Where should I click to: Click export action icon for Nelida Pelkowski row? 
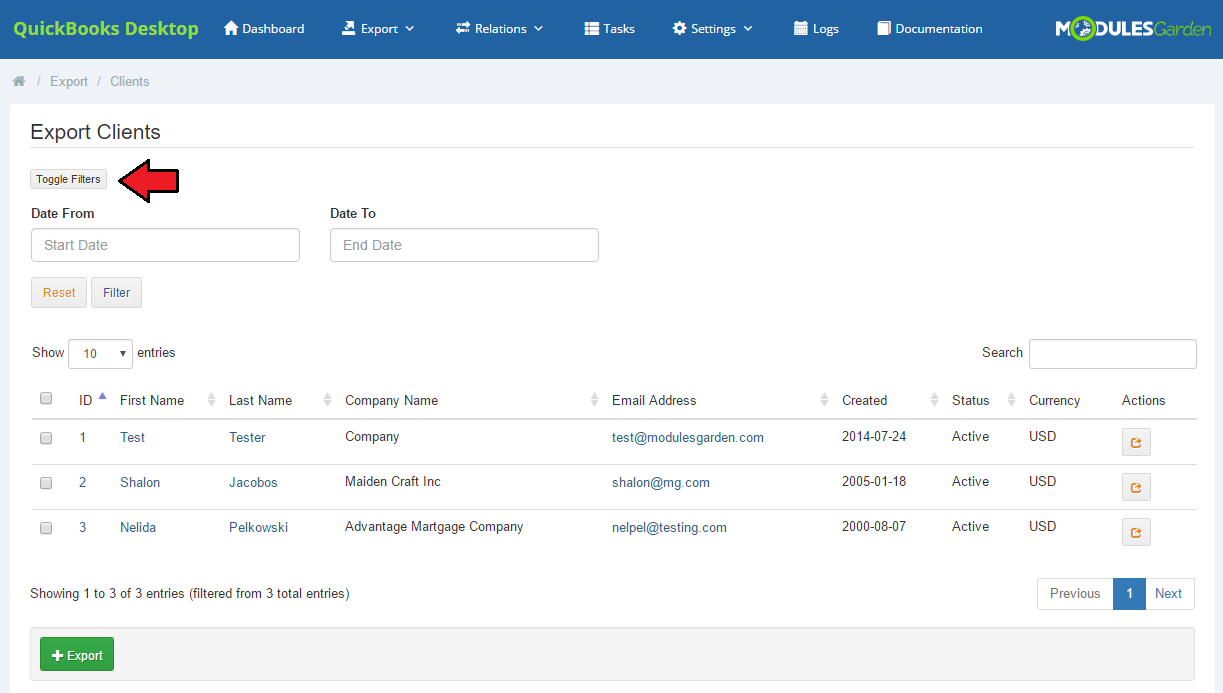[x=1136, y=532]
